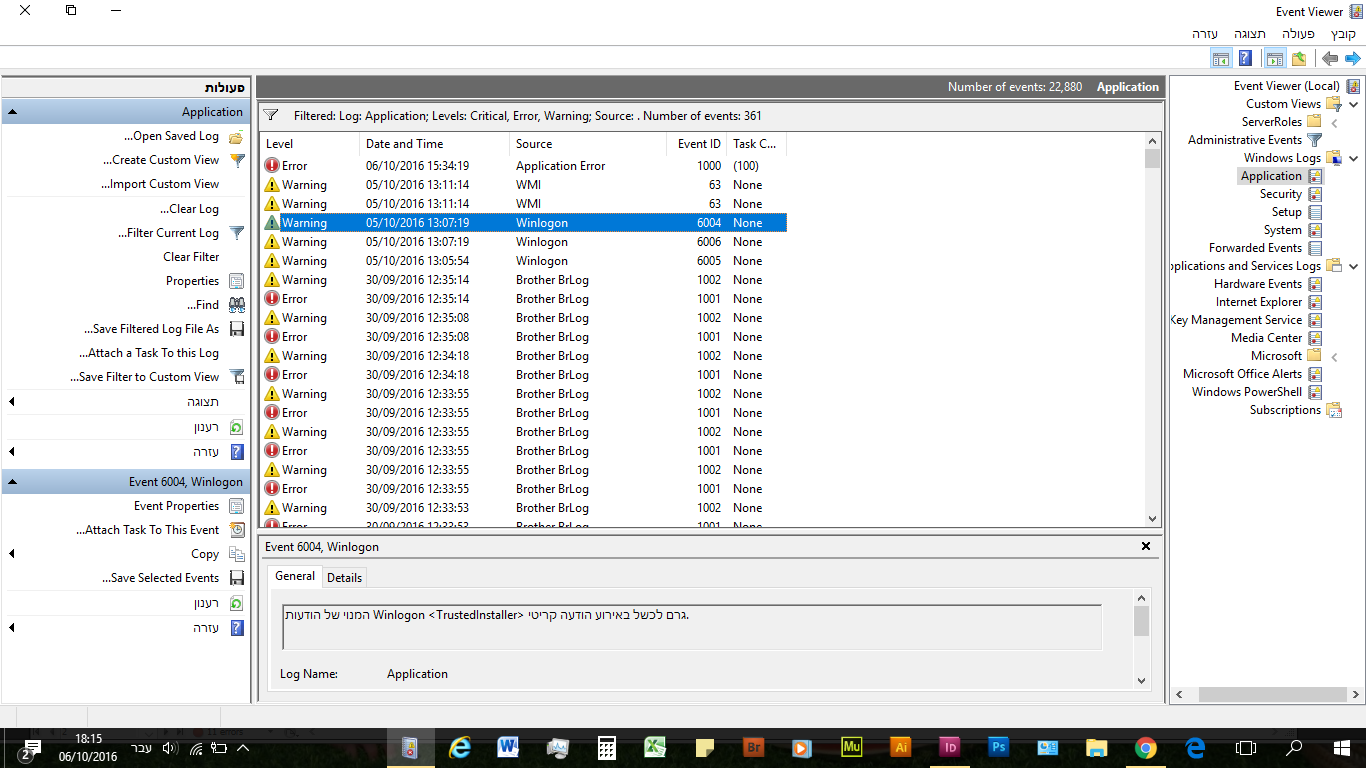Open the פעולה menu
The height and width of the screenshot is (768, 1366).
(x=1298, y=33)
